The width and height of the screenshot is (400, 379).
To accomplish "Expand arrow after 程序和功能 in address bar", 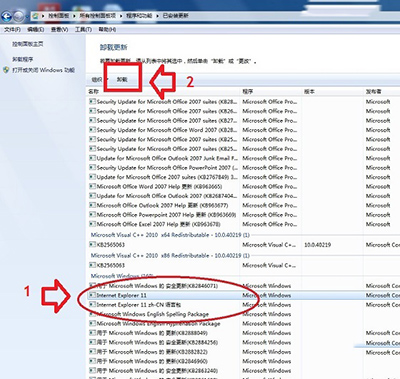I will [x=157, y=16].
